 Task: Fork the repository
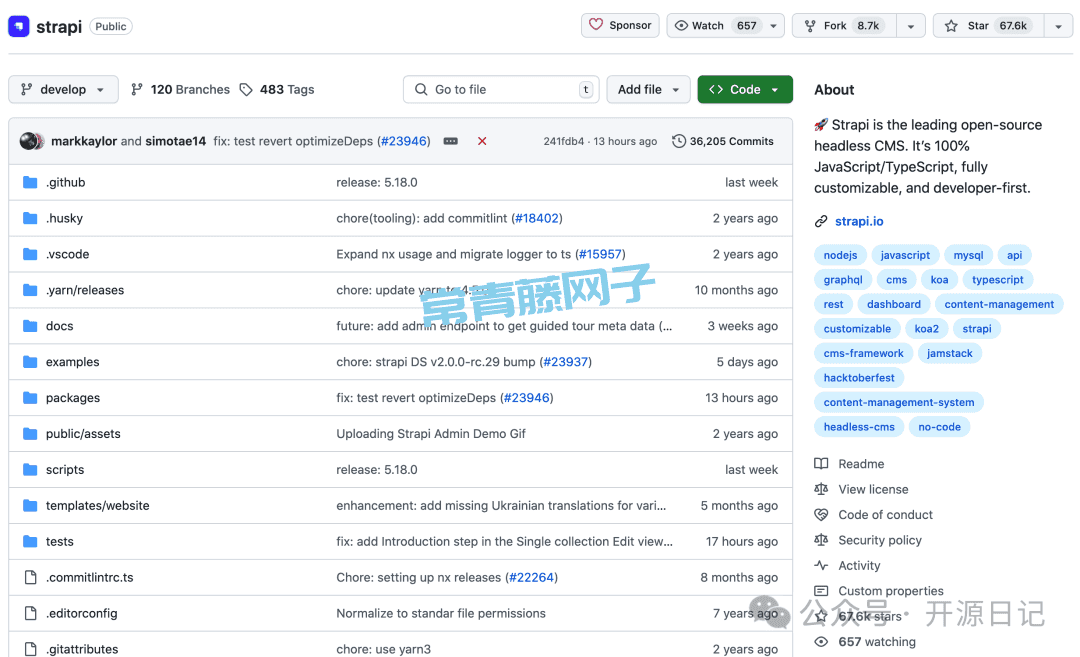tap(844, 25)
